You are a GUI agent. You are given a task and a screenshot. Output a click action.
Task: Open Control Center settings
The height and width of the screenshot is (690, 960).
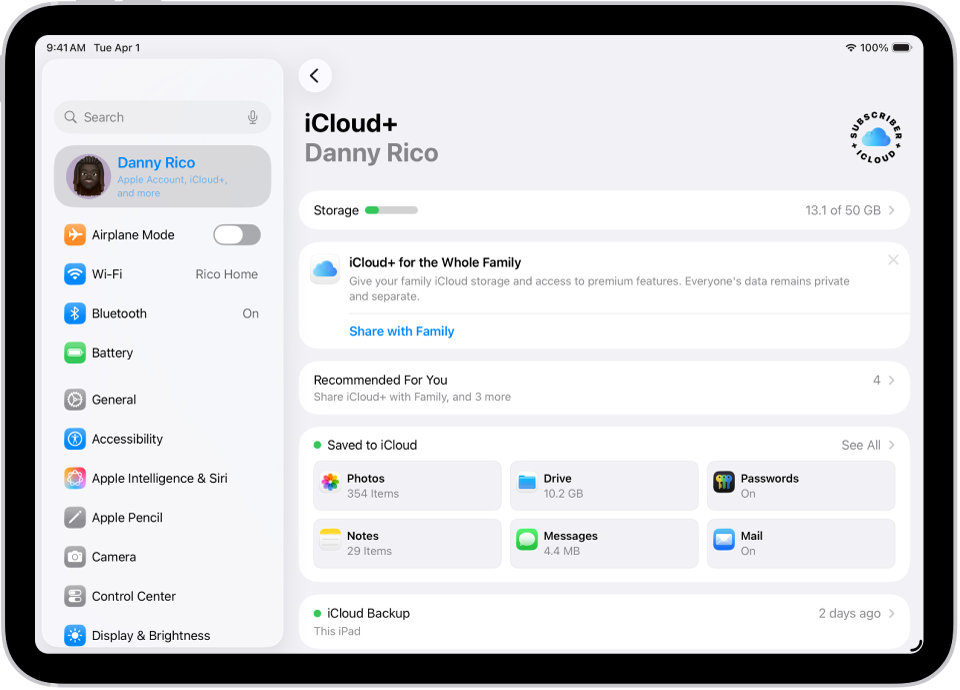point(162,596)
